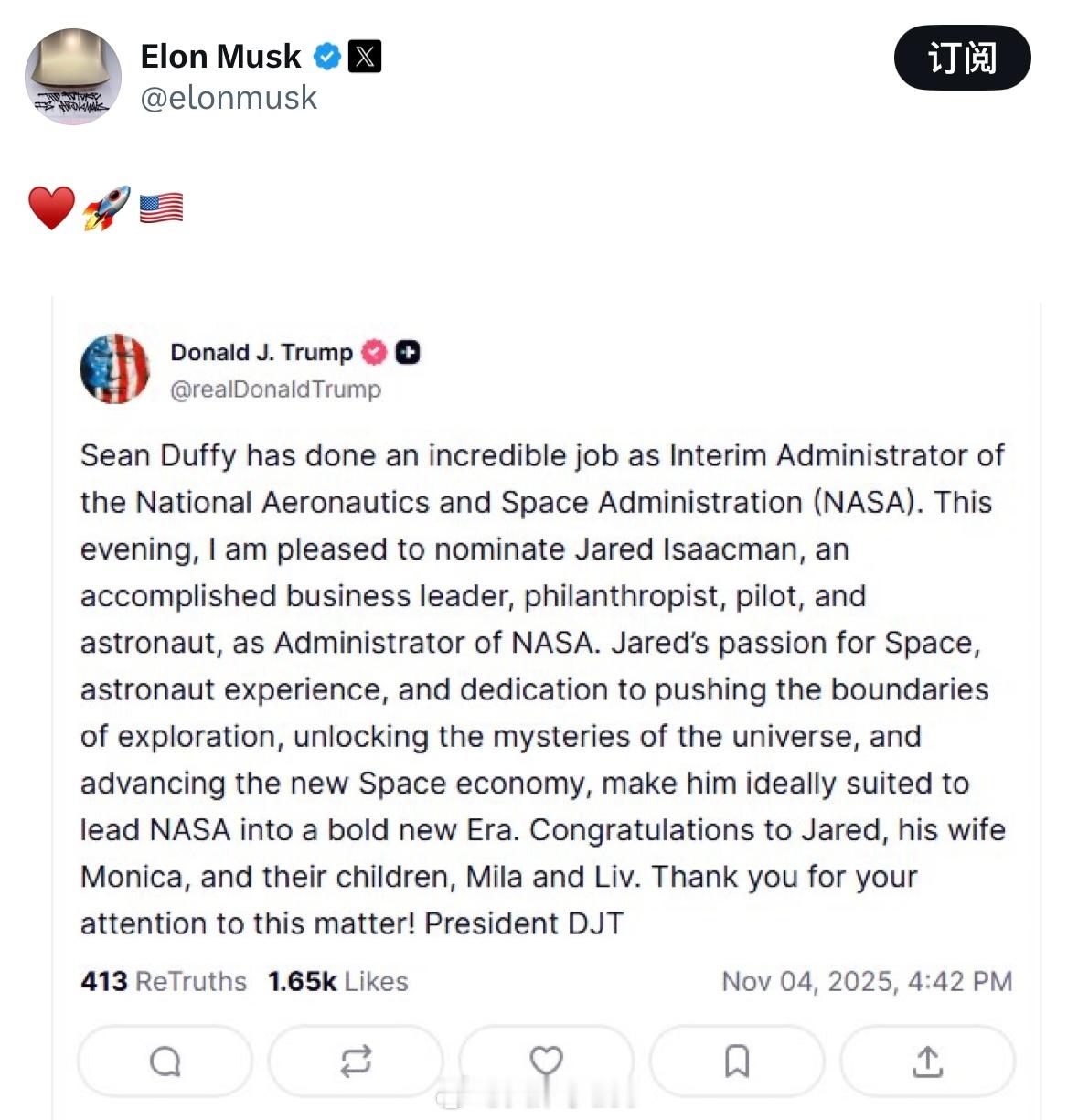1078x1120 pixels.
Task: Click Trump's red verified checkmark badge
Action: (x=374, y=352)
